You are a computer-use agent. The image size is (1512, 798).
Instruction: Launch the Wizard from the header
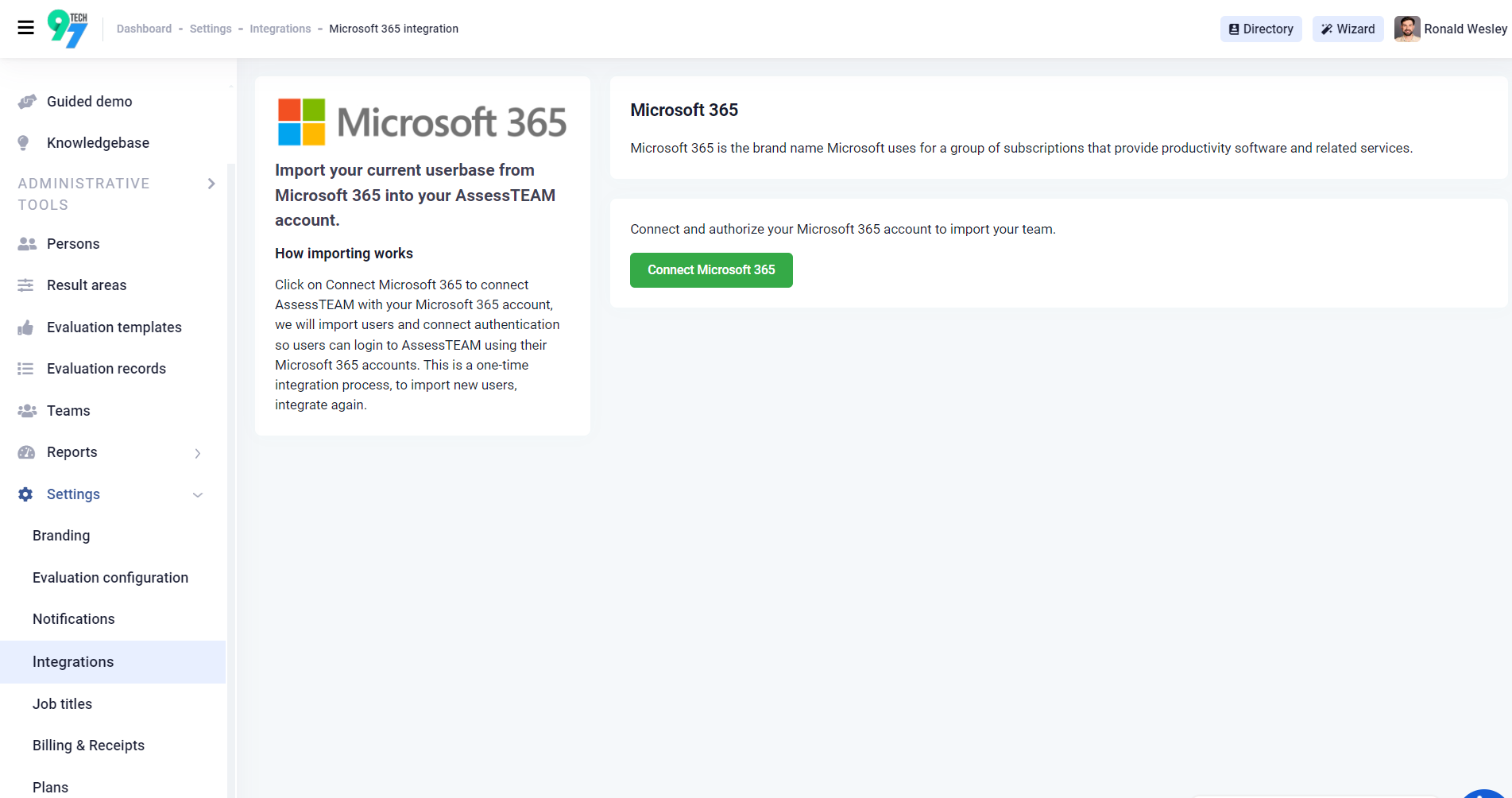click(1348, 29)
